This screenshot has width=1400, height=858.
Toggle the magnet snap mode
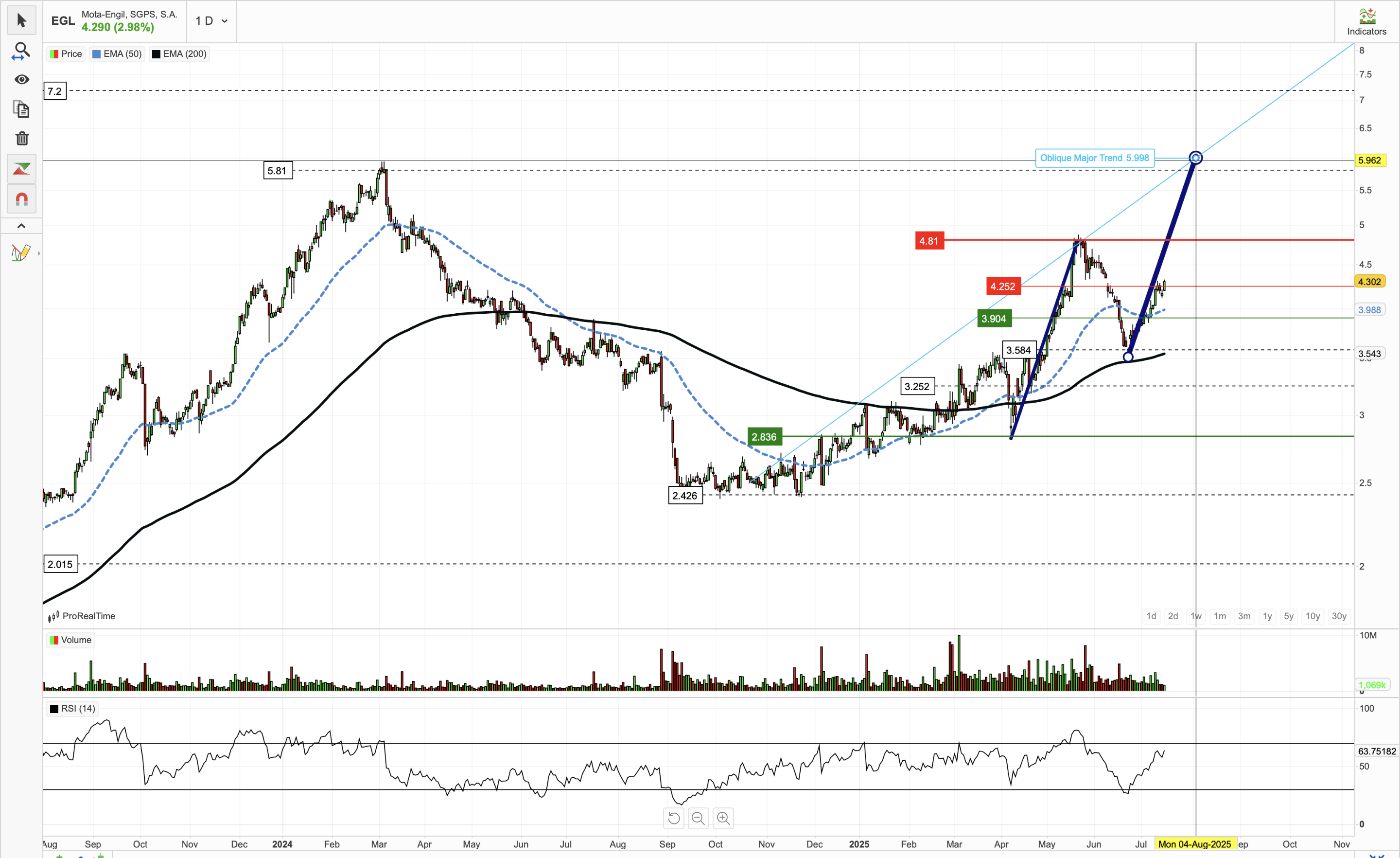(x=21, y=199)
